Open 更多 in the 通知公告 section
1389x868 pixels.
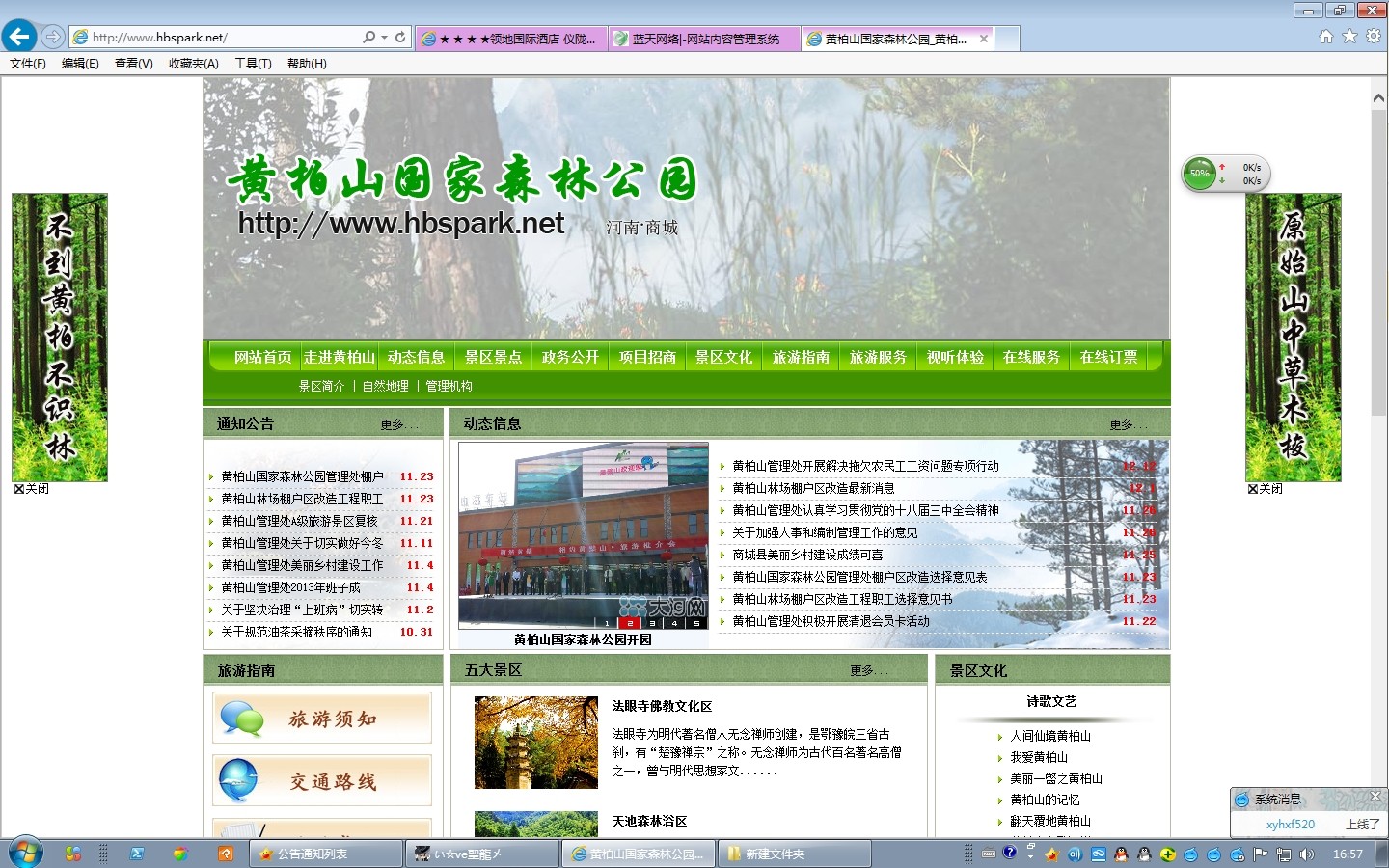click(398, 424)
